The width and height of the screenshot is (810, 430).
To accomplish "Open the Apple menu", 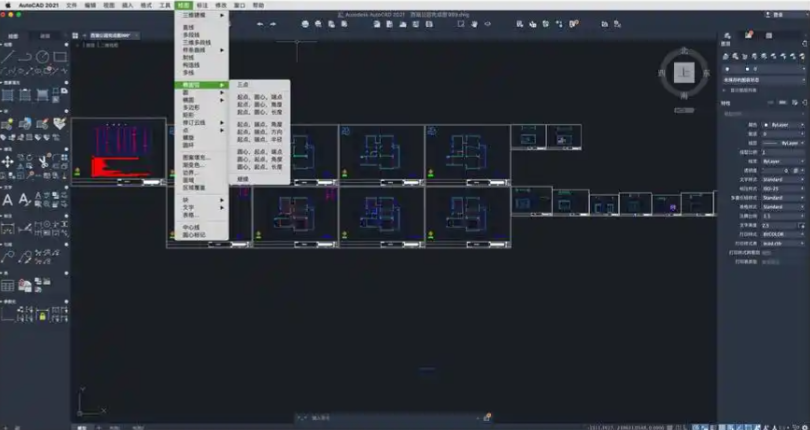I will click(7, 5).
